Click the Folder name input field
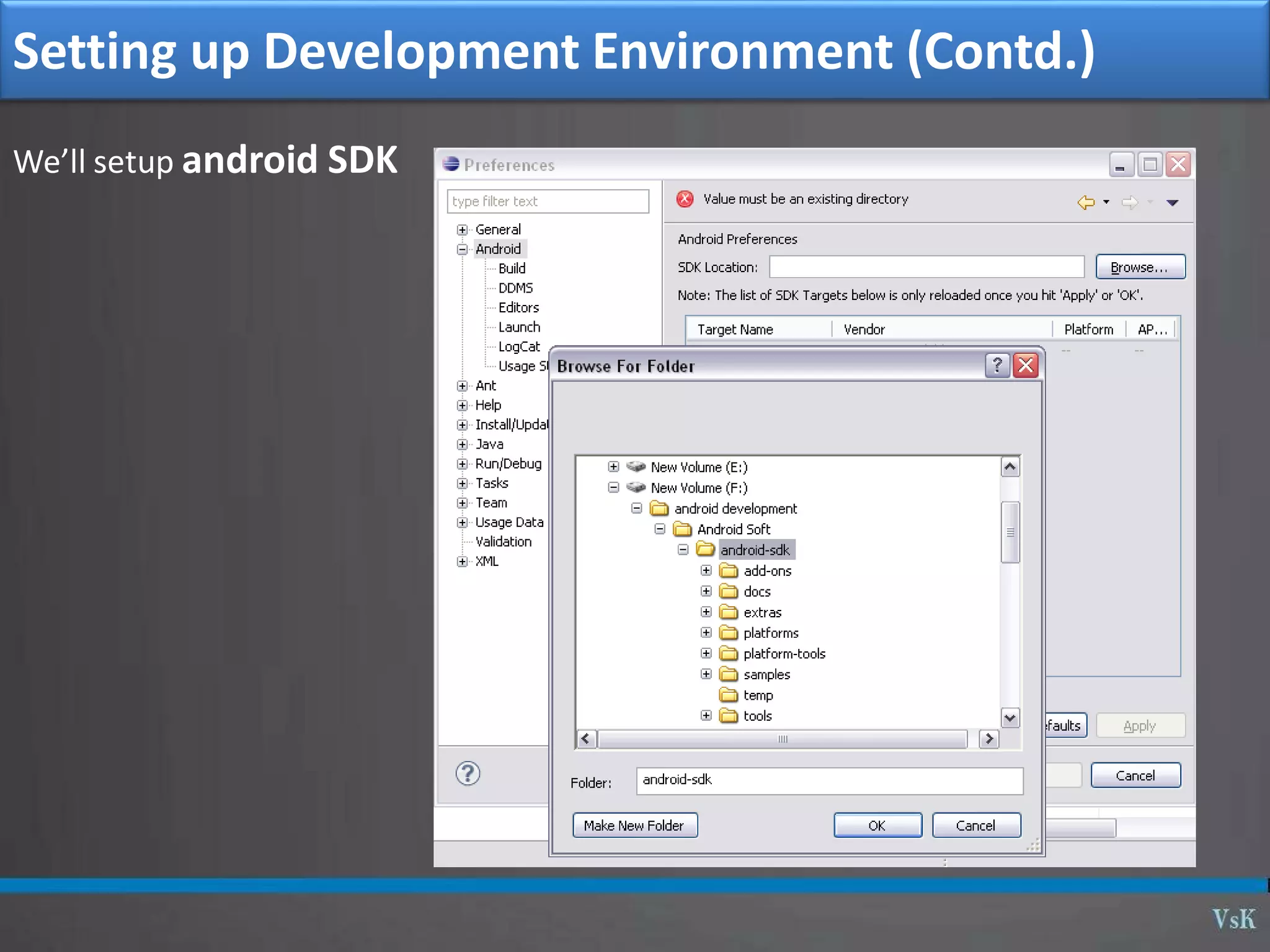The image size is (1270, 952). [830, 781]
